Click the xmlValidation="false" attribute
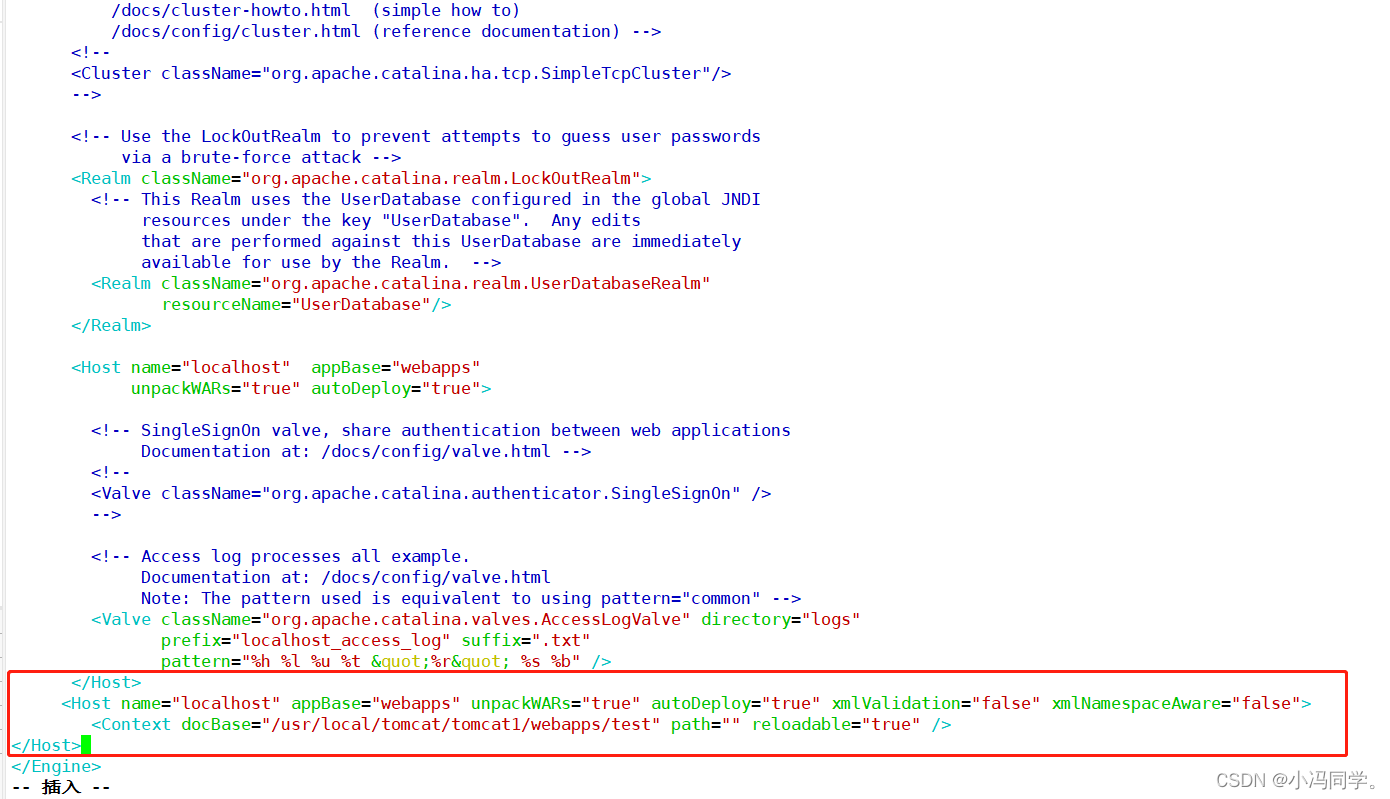1390x799 pixels. [x=936, y=703]
